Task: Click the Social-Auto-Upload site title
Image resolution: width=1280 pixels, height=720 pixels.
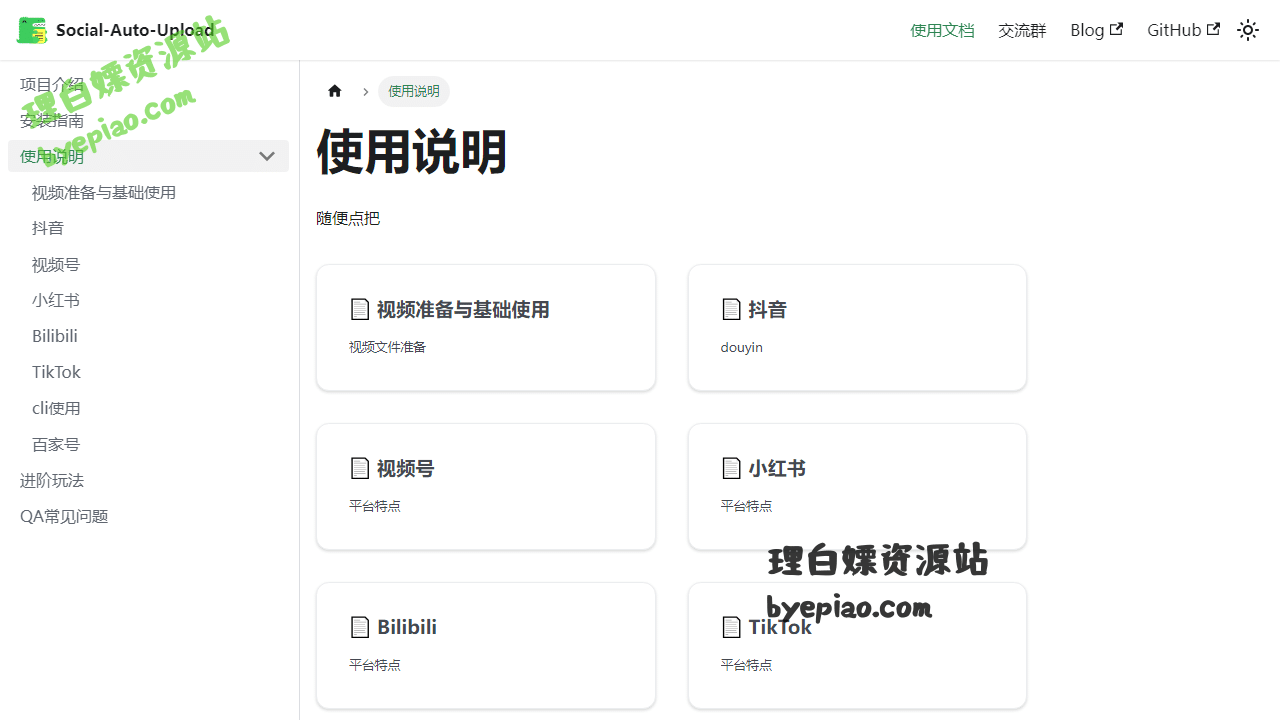Action: (135, 30)
